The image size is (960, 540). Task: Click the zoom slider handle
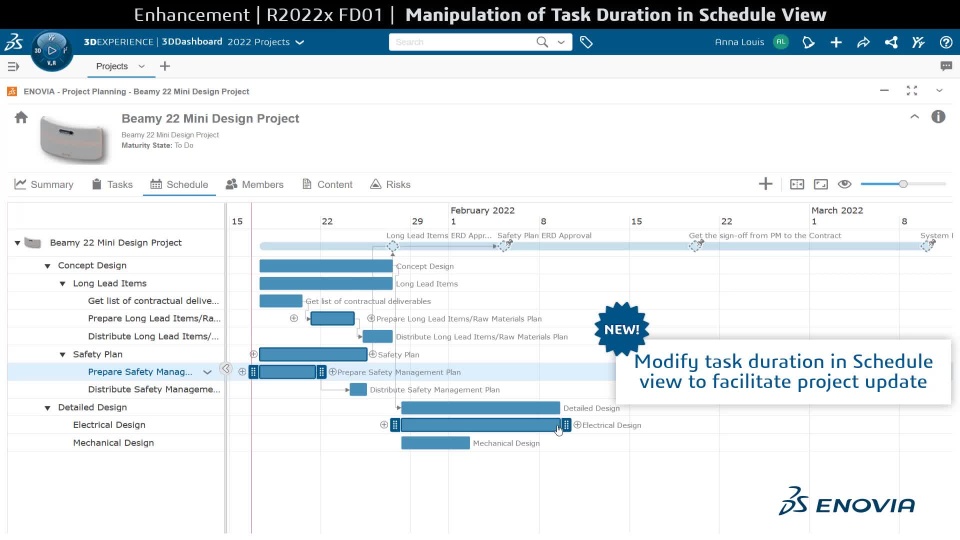point(903,184)
